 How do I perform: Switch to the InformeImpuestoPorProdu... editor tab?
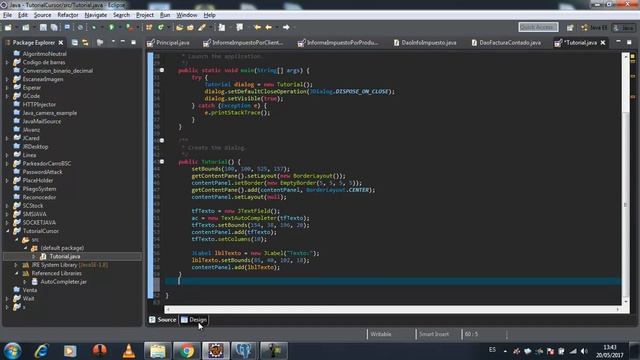pyautogui.click(x=338, y=42)
